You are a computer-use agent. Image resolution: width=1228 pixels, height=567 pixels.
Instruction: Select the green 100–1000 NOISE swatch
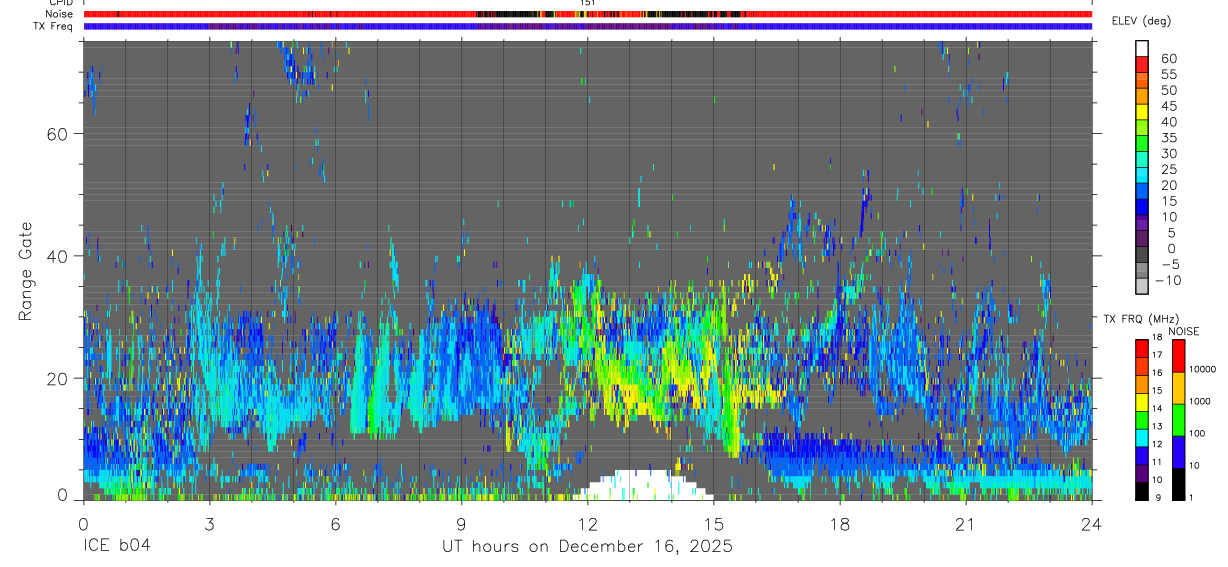1178,419
